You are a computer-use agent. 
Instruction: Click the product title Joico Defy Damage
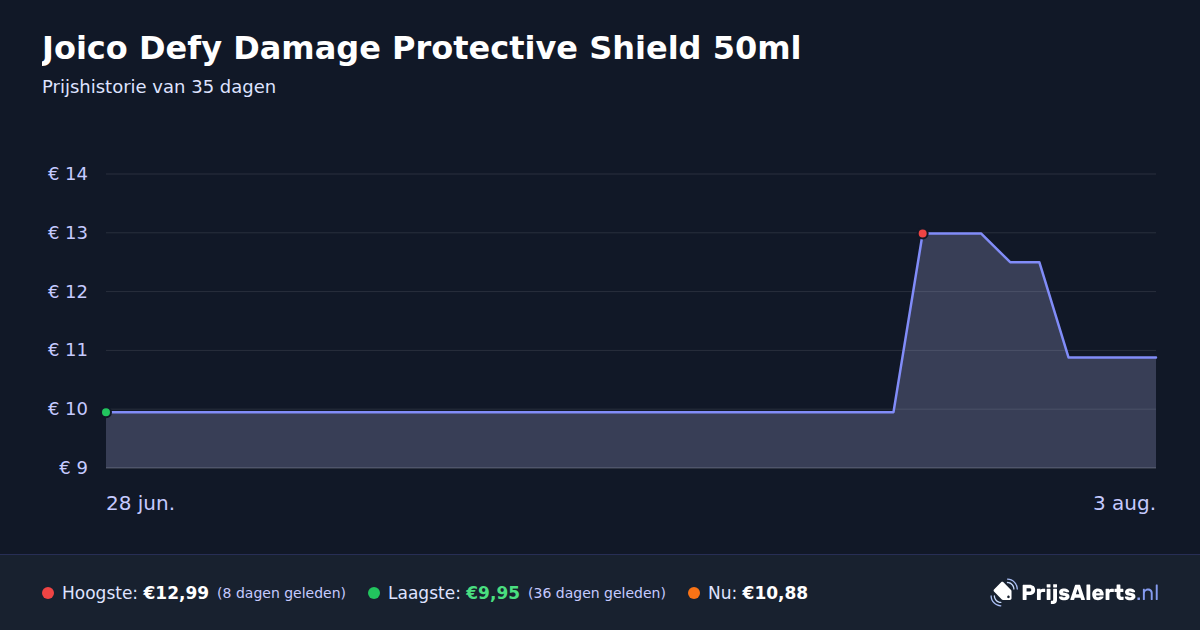(x=421, y=48)
